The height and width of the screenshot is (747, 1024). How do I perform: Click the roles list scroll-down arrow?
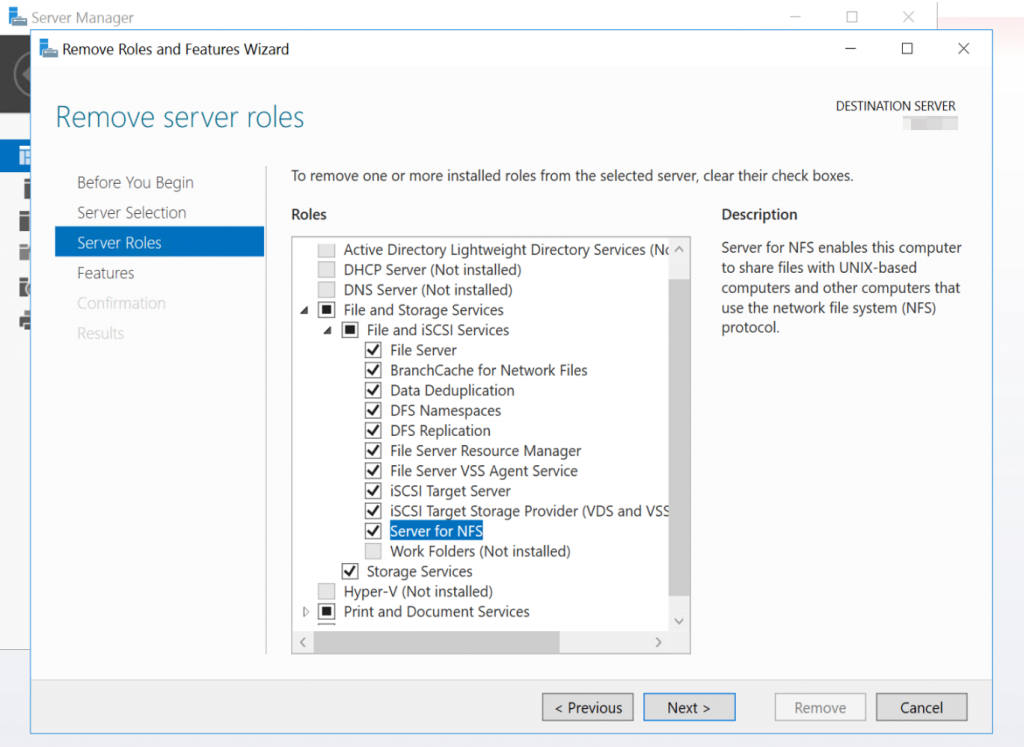[x=679, y=621]
